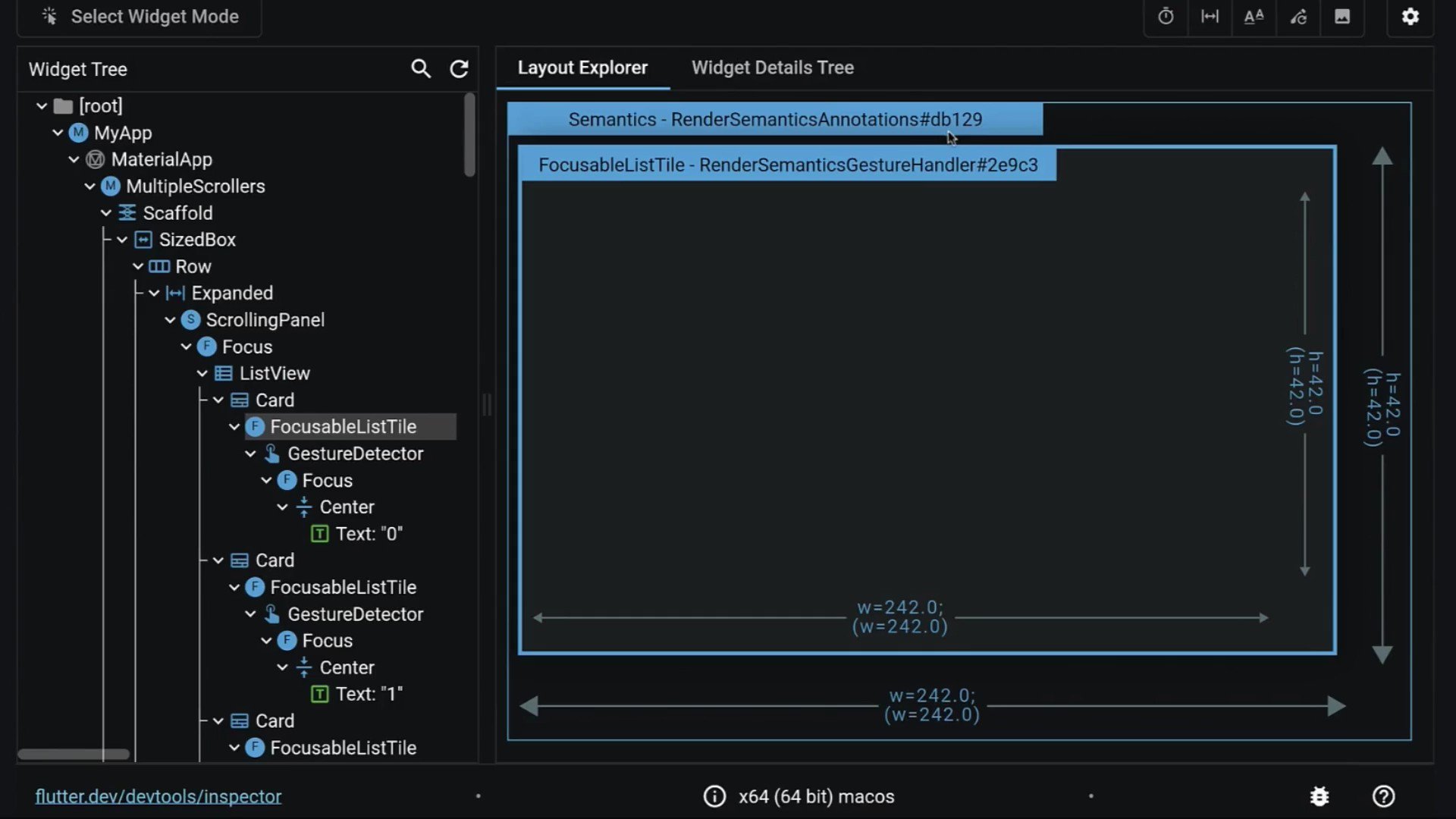Open the DevTools settings gear
Screen dimensions: 1456x819
coord(1410,17)
